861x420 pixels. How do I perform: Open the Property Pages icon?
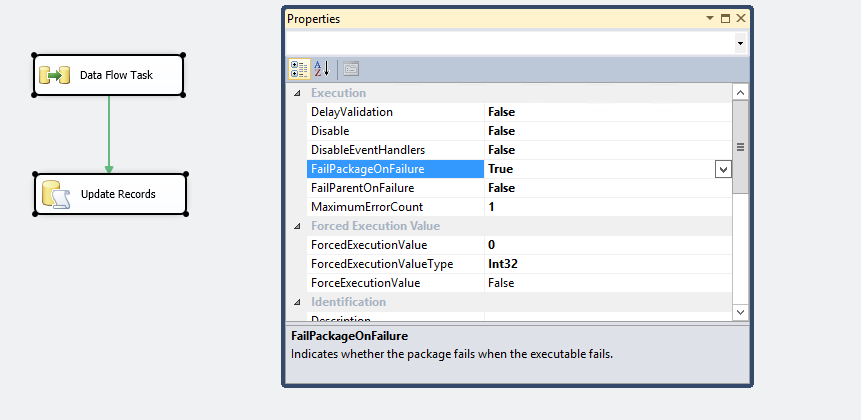click(351, 69)
